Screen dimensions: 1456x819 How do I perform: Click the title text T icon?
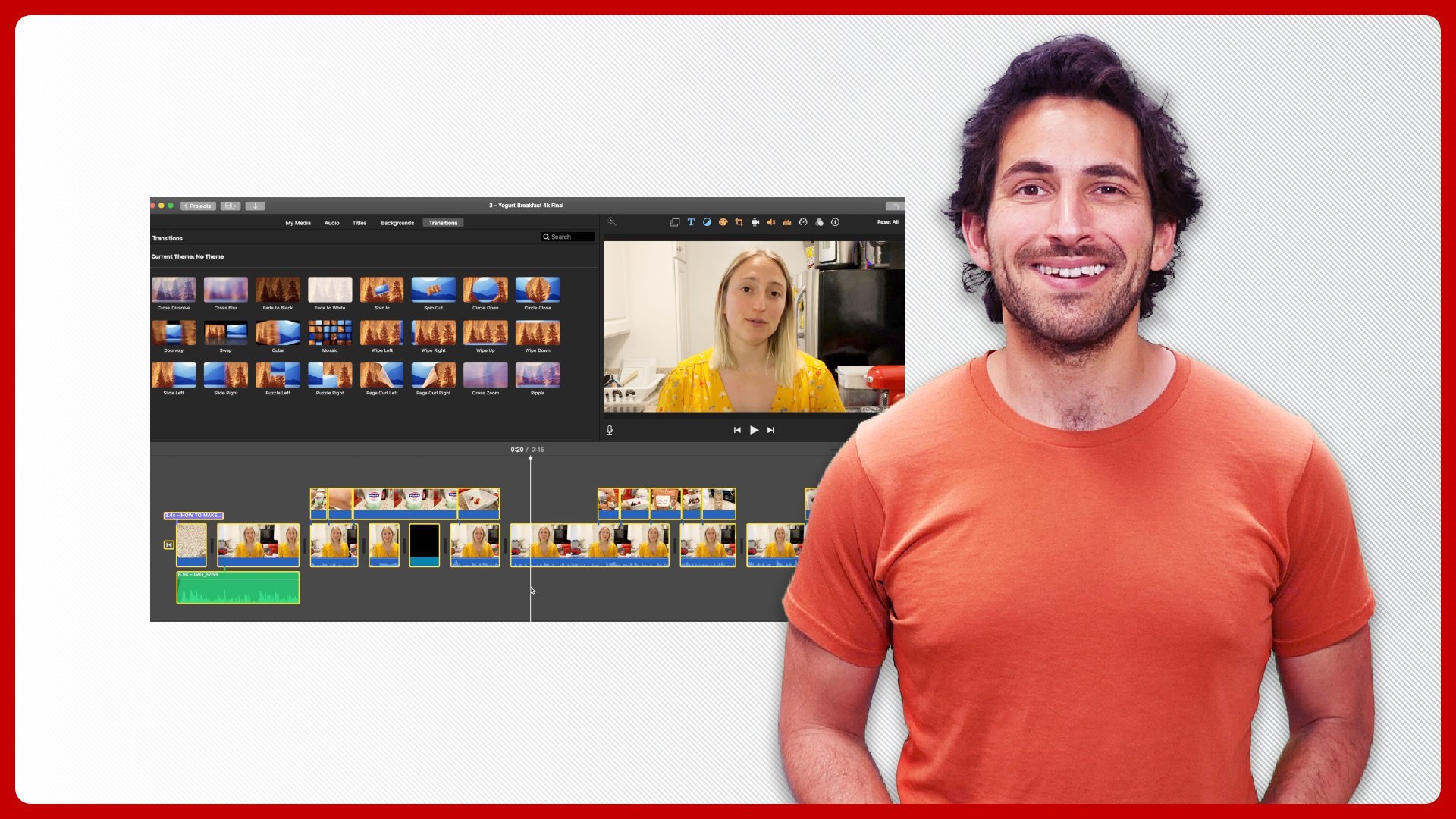(x=691, y=222)
